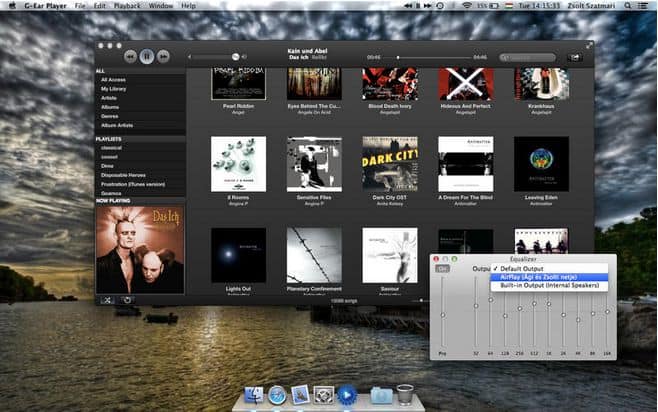This screenshot has width=658, height=412.
Task: Choose the AirPlay output option
Action: (549, 277)
